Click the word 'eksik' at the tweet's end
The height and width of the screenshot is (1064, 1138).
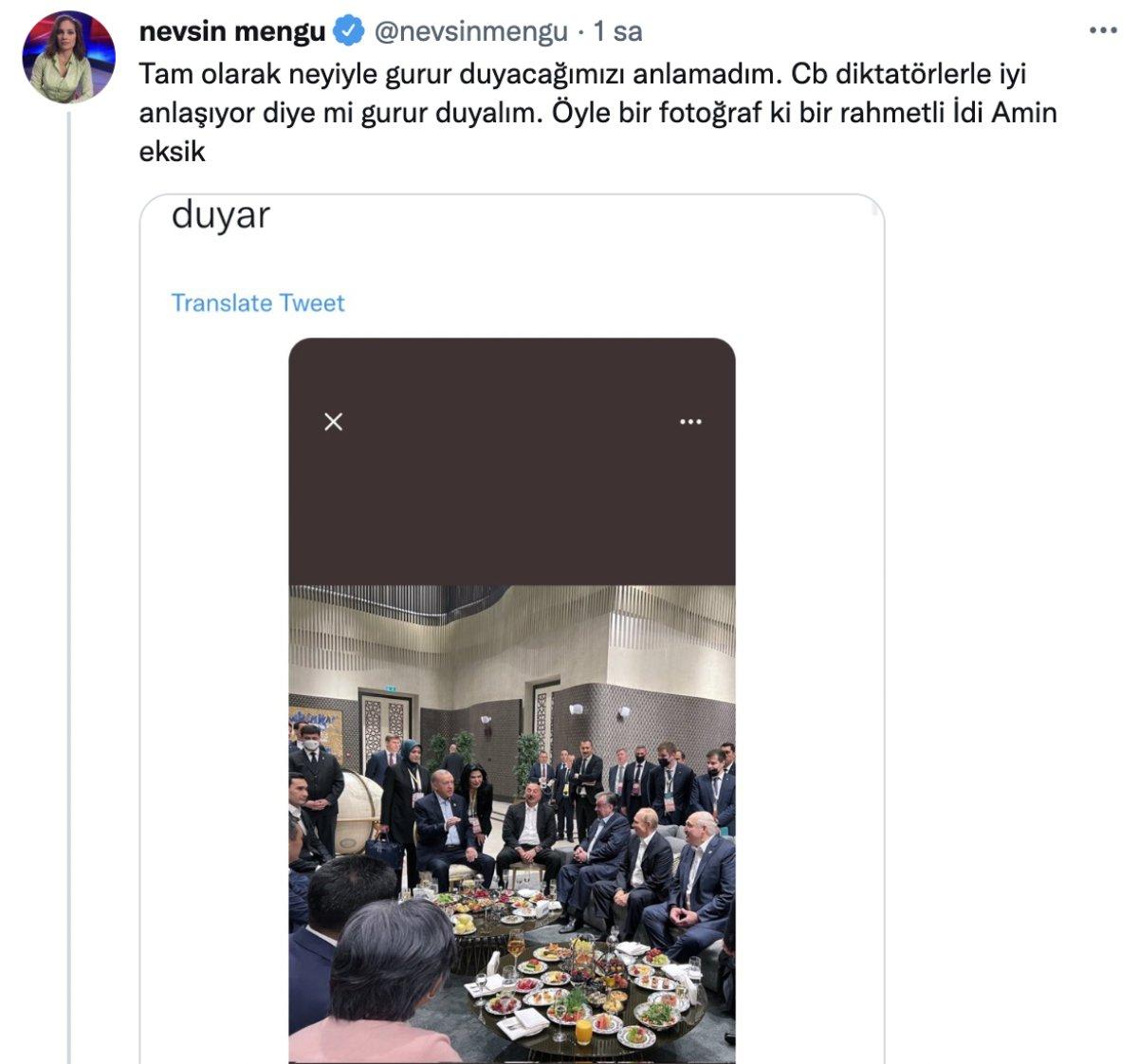click(175, 149)
